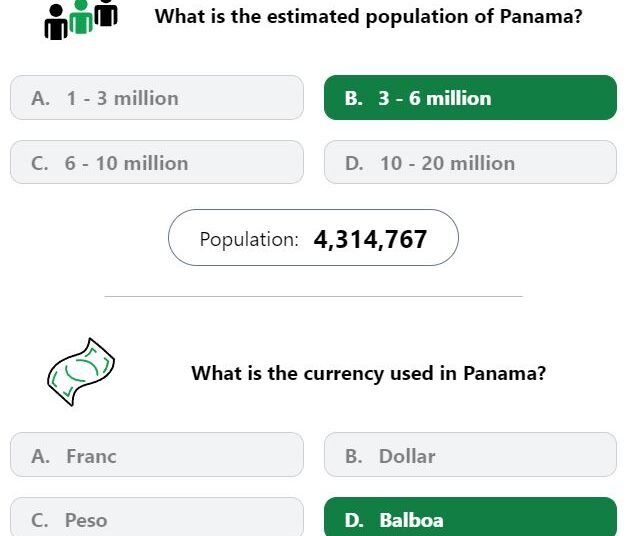Click the 'Population:' label text
This screenshot has width=630, height=536.
(x=249, y=239)
